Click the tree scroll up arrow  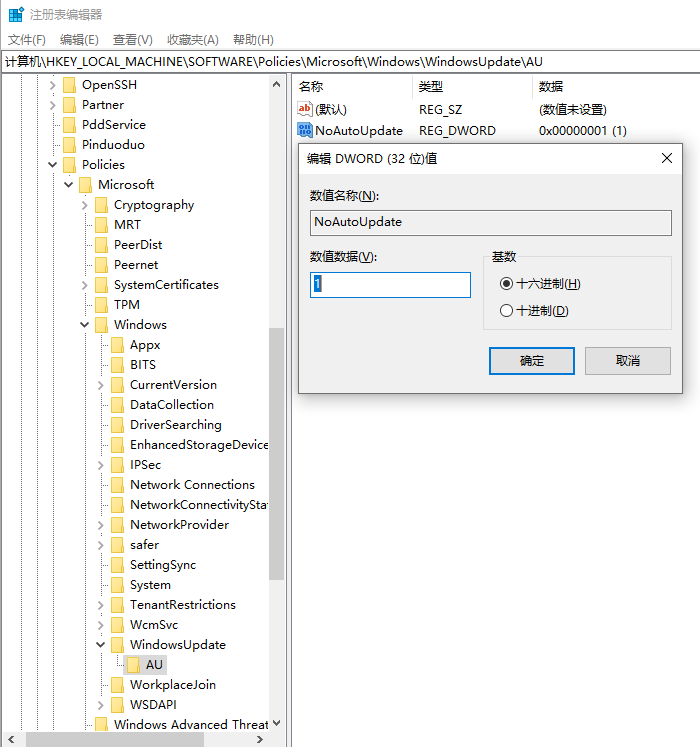pyautogui.click(x=276, y=84)
